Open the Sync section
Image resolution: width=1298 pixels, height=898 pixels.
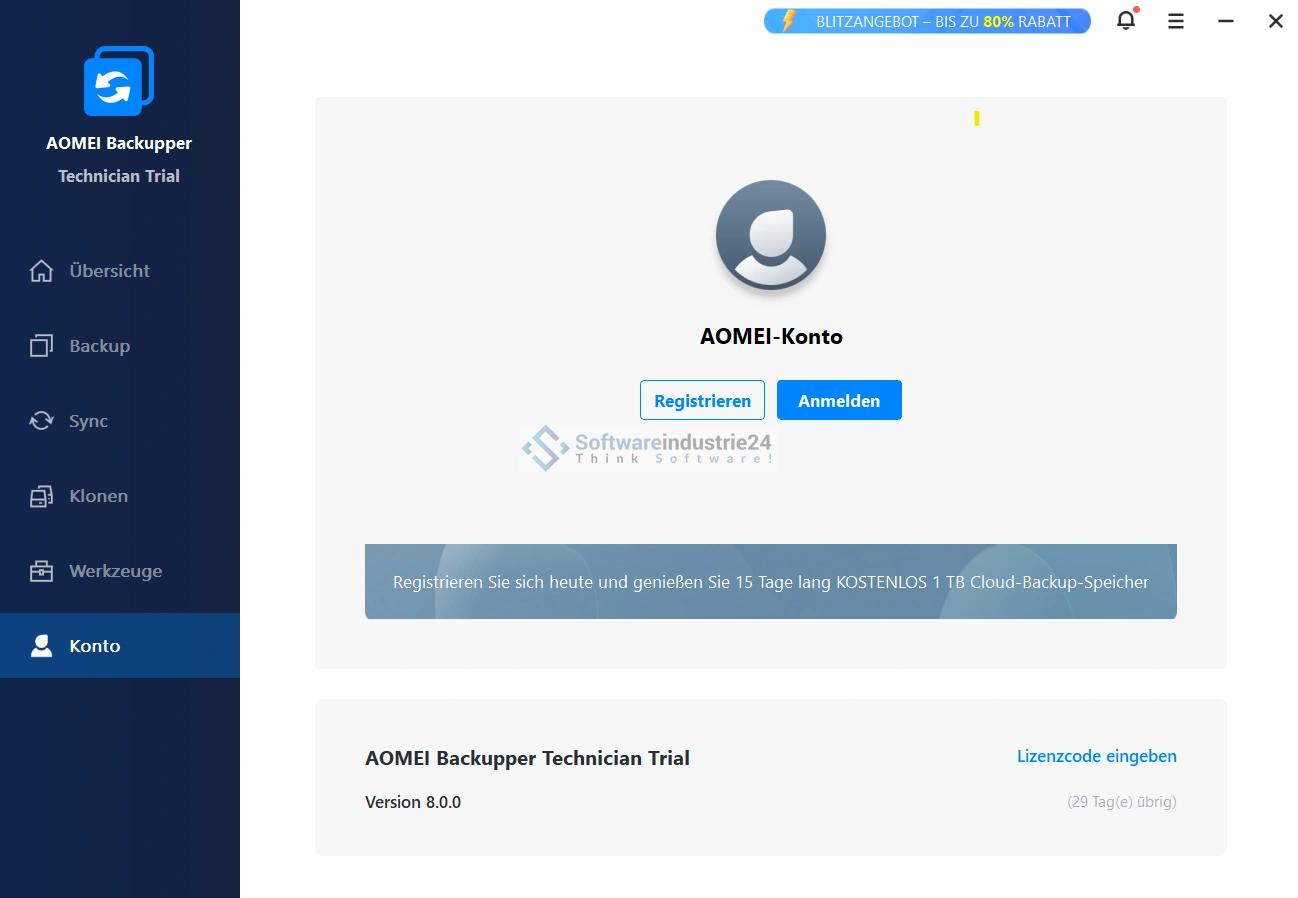coord(88,421)
